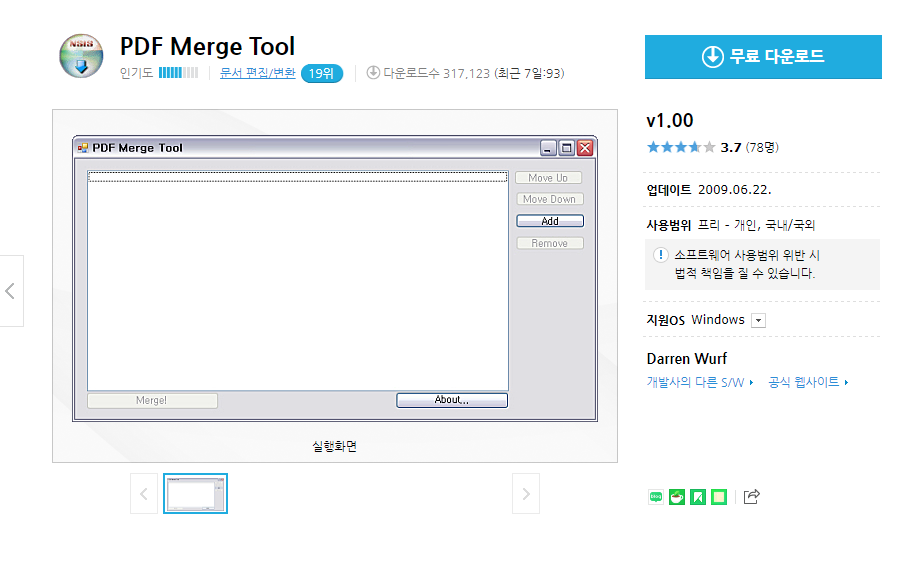Screen dimensions: 909x565
Task: Click Move Up button in screenshot
Action: (x=548, y=178)
